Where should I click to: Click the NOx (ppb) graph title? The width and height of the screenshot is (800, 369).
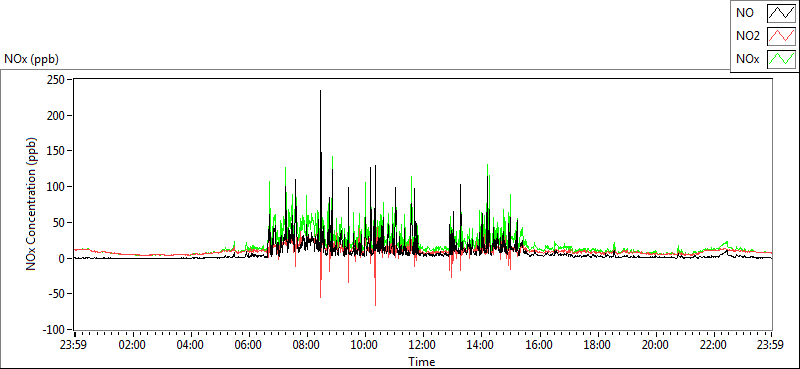[32, 59]
